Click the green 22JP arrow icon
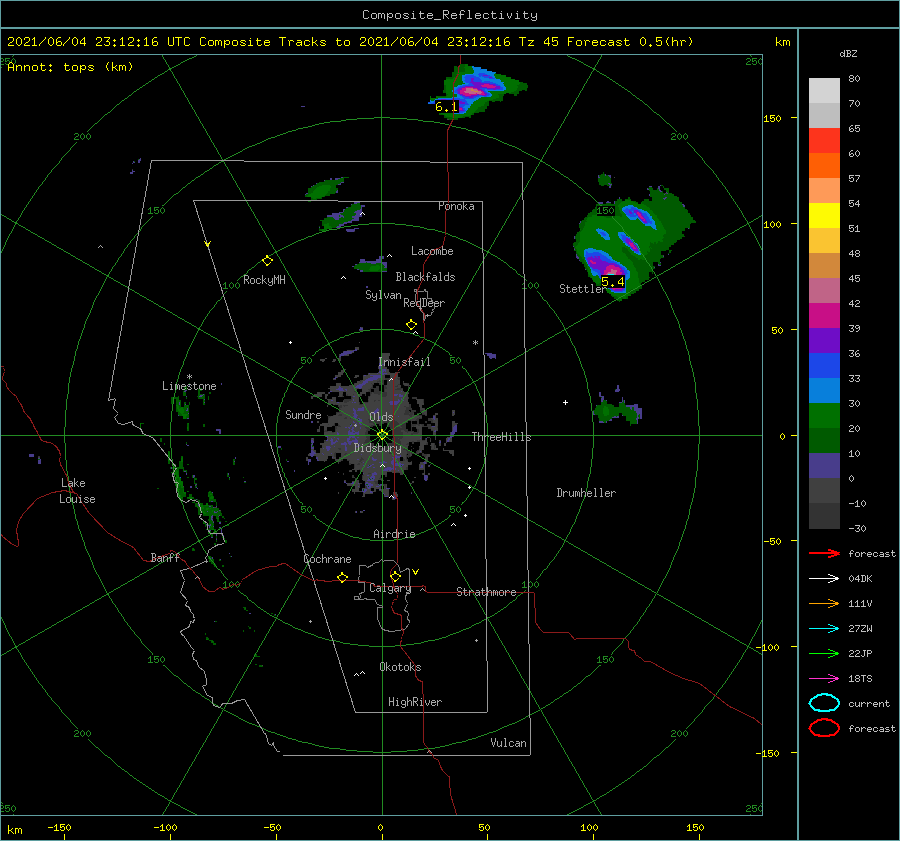Image resolution: width=900 pixels, height=841 pixels. 824,653
